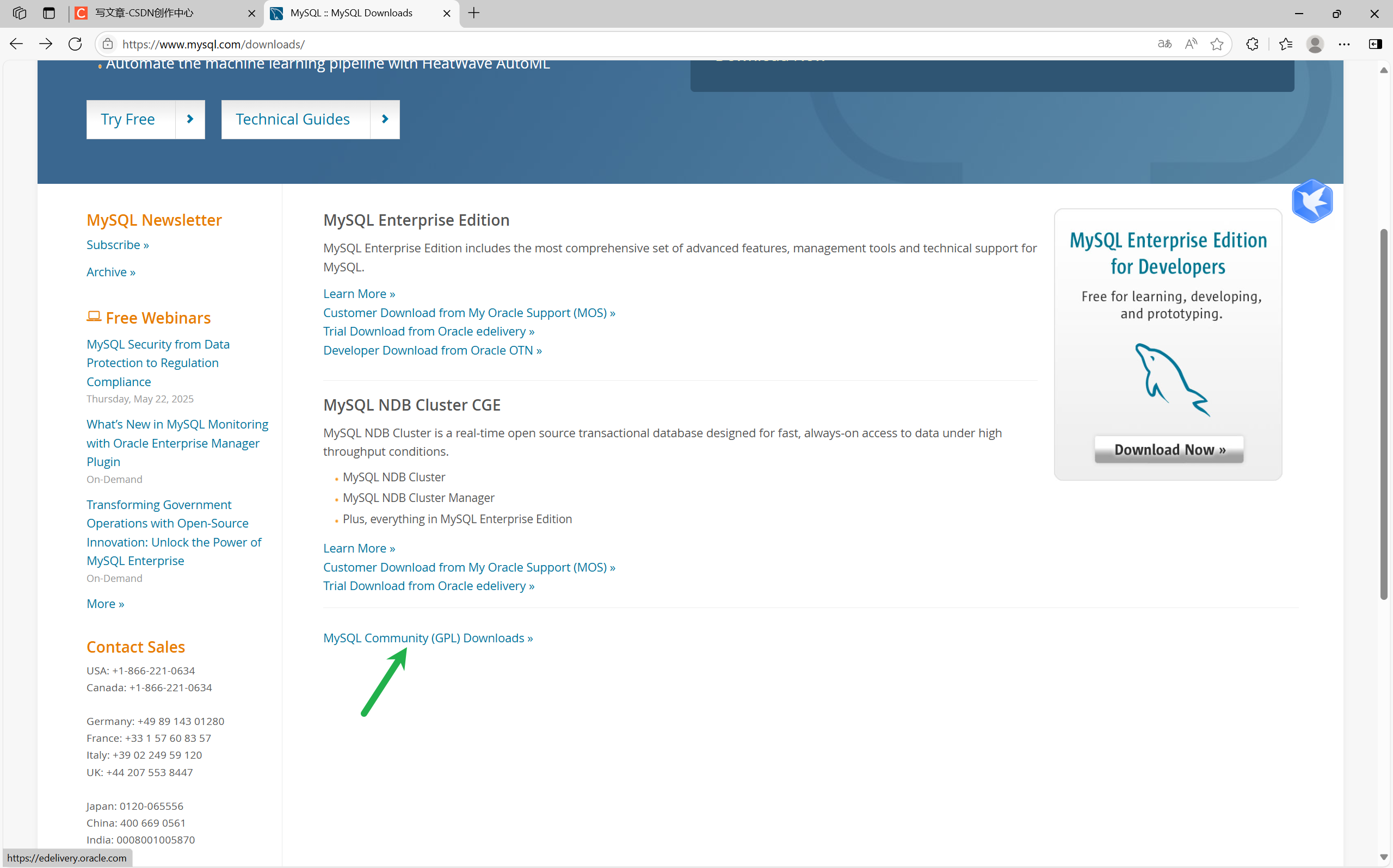Click the arrow on the Try Free button
Viewport: 1393px width, 868px height.
point(190,119)
